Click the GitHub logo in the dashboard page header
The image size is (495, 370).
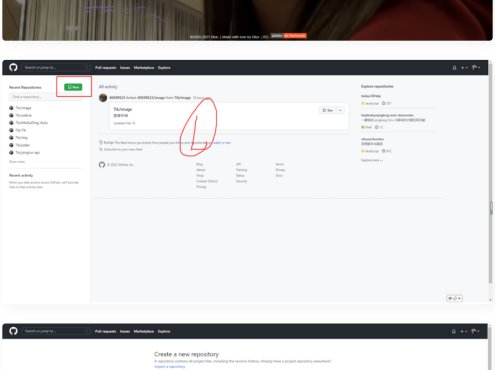pos(13,67)
